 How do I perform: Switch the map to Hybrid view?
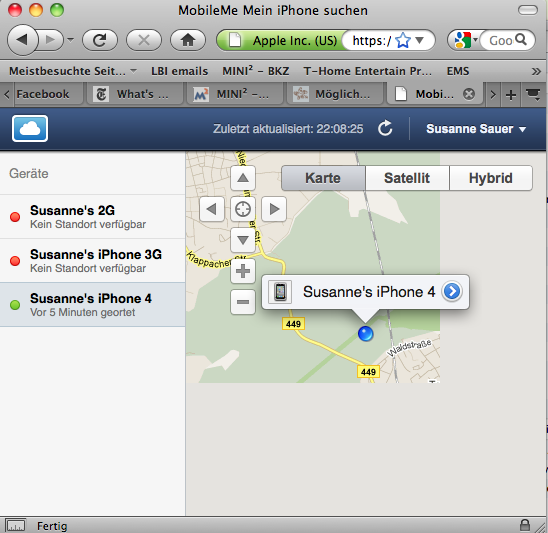coord(491,178)
